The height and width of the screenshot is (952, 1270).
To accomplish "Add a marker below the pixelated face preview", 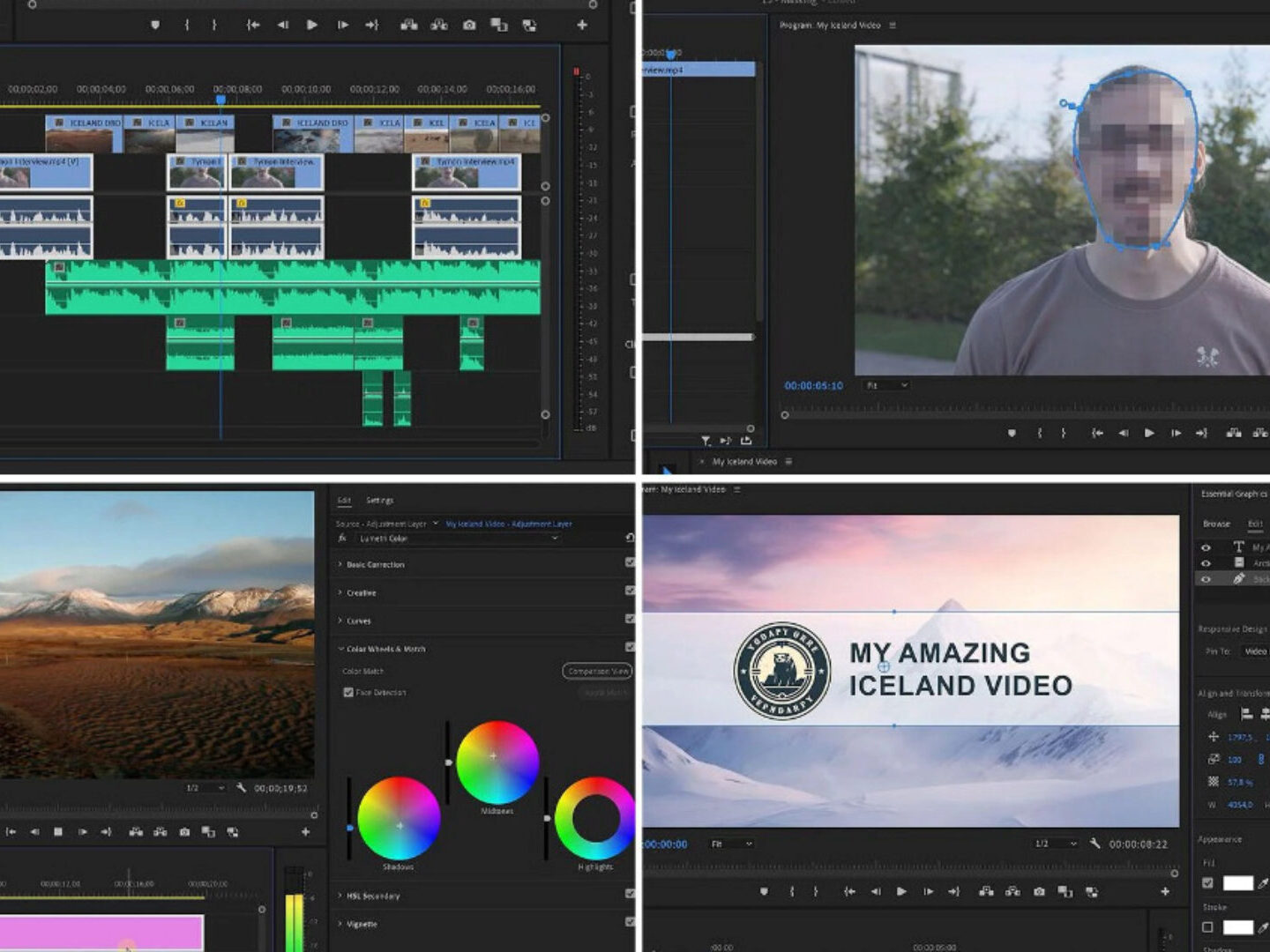I will pos(1012,433).
